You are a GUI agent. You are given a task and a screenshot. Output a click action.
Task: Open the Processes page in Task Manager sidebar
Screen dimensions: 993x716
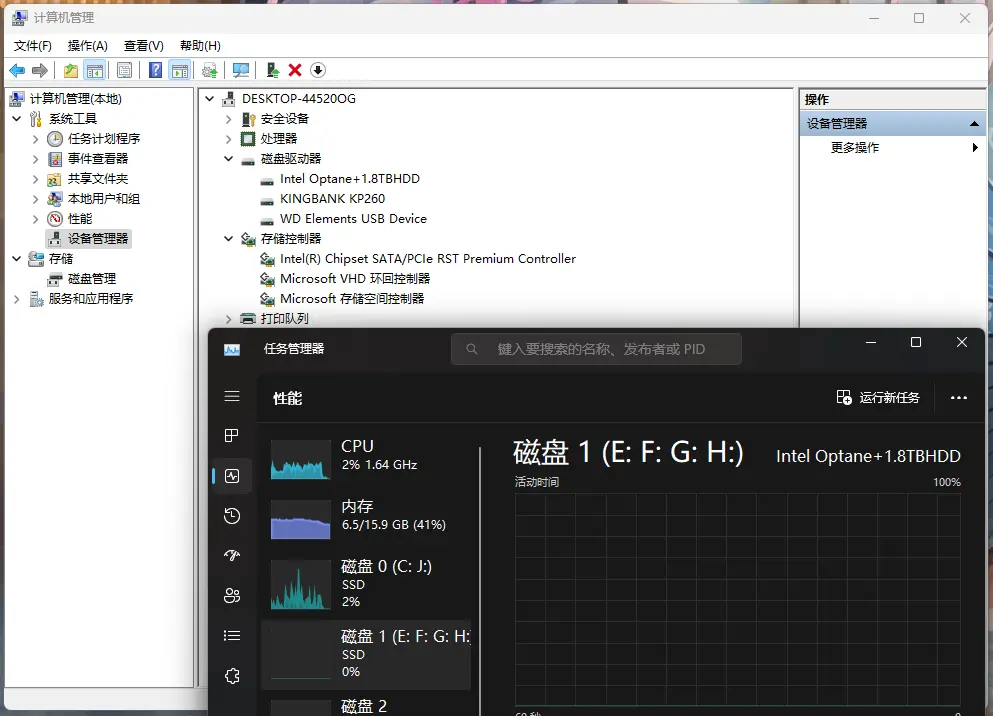point(232,436)
